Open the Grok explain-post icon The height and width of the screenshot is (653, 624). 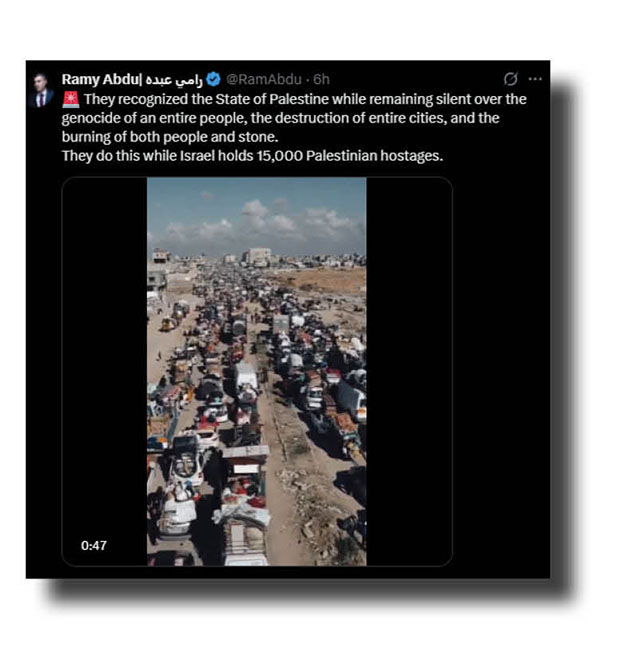[x=510, y=79]
